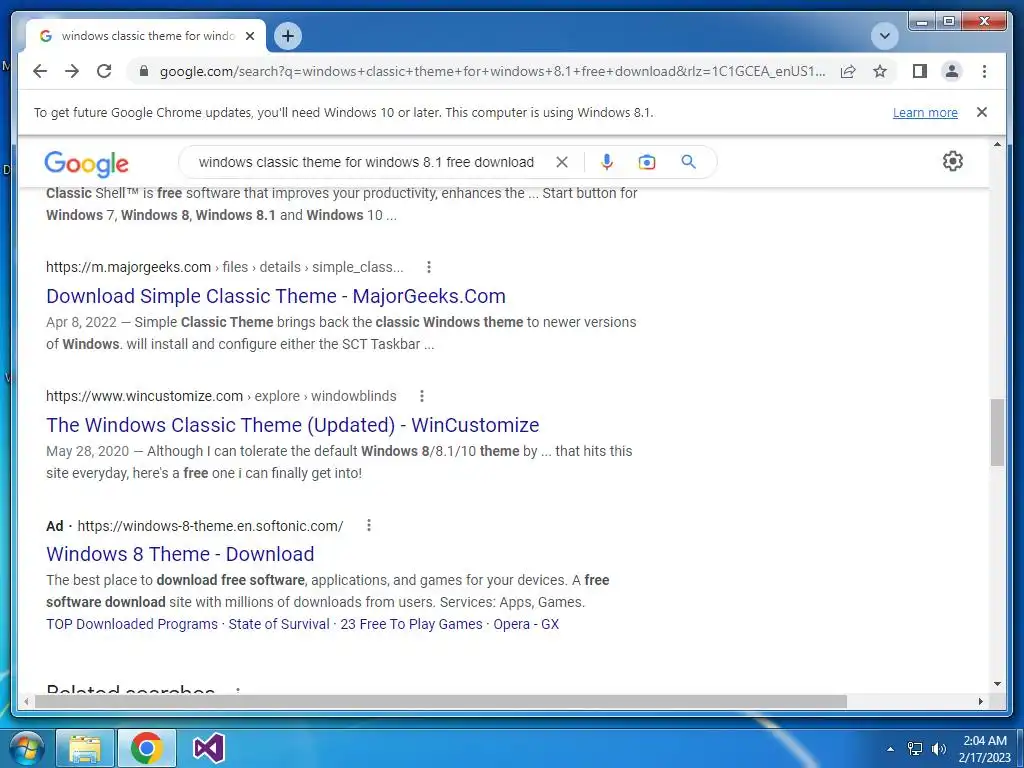Open more options for majorgeeks result
The image size is (1024, 768).
click(428, 267)
